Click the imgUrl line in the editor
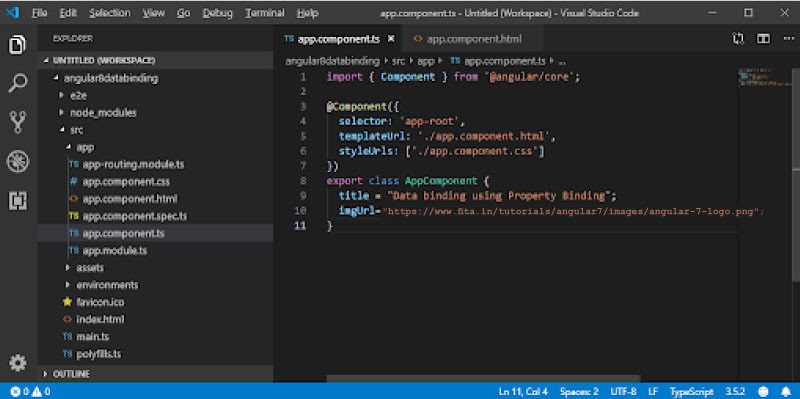The image size is (800, 399). 552,211
